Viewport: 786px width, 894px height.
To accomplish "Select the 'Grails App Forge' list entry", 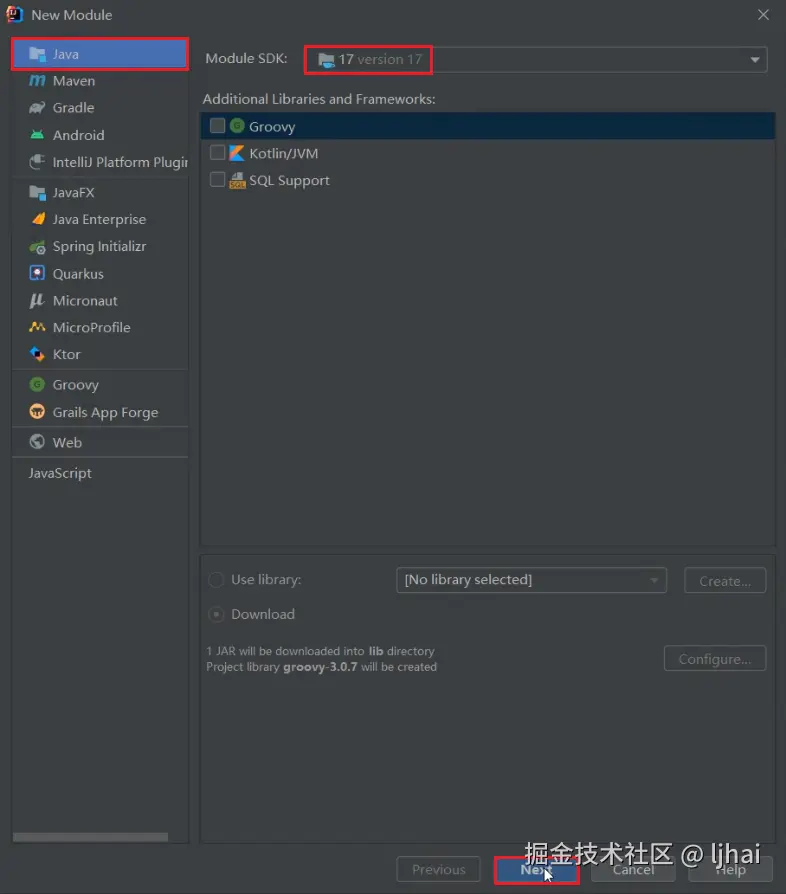I will (100, 412).
